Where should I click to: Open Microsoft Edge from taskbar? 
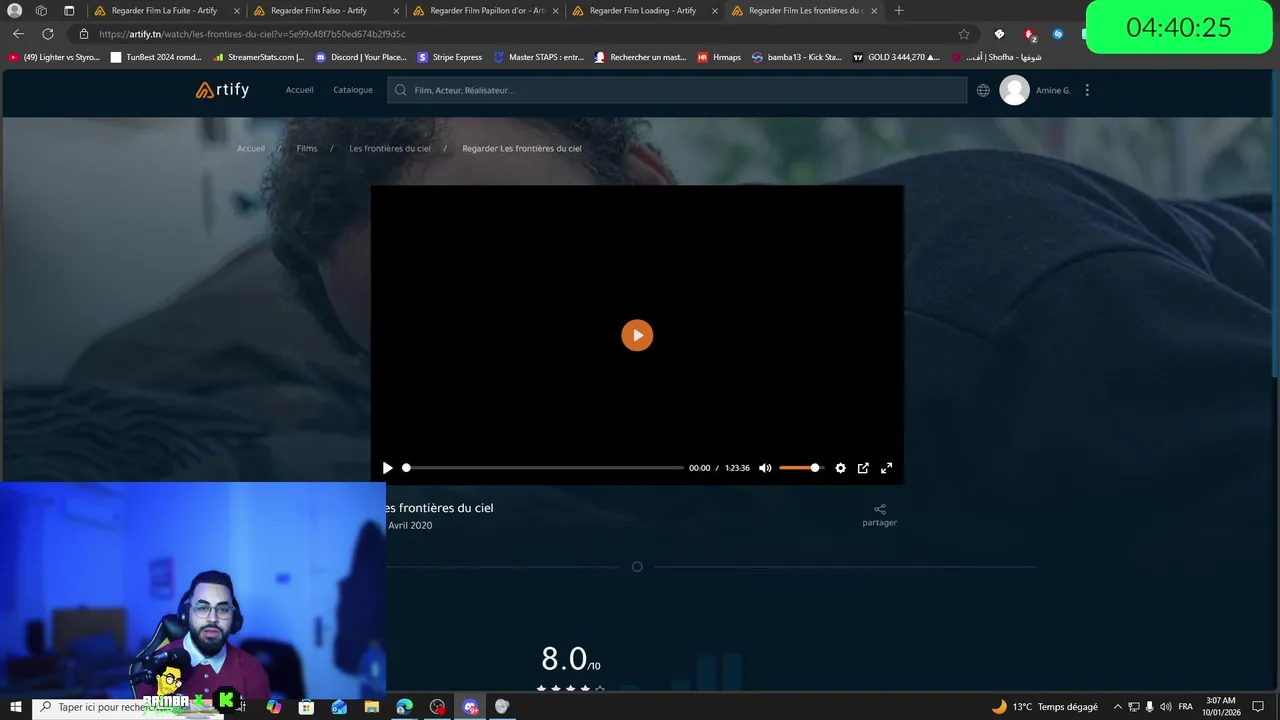click(404, 707)
